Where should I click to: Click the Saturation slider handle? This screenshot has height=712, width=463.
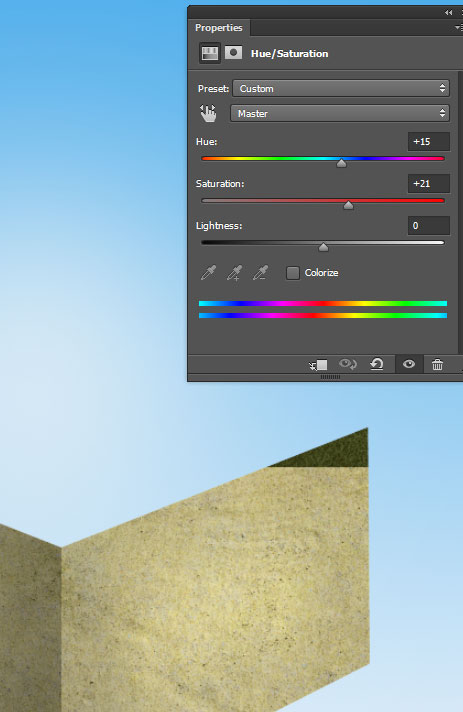[x=348, y=205]
